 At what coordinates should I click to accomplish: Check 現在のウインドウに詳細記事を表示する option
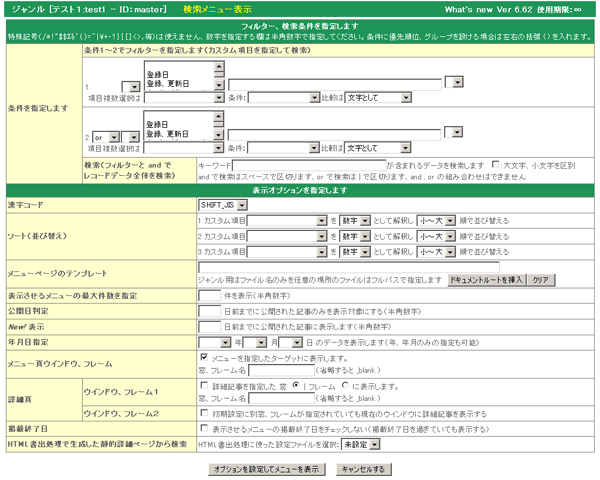204,413
